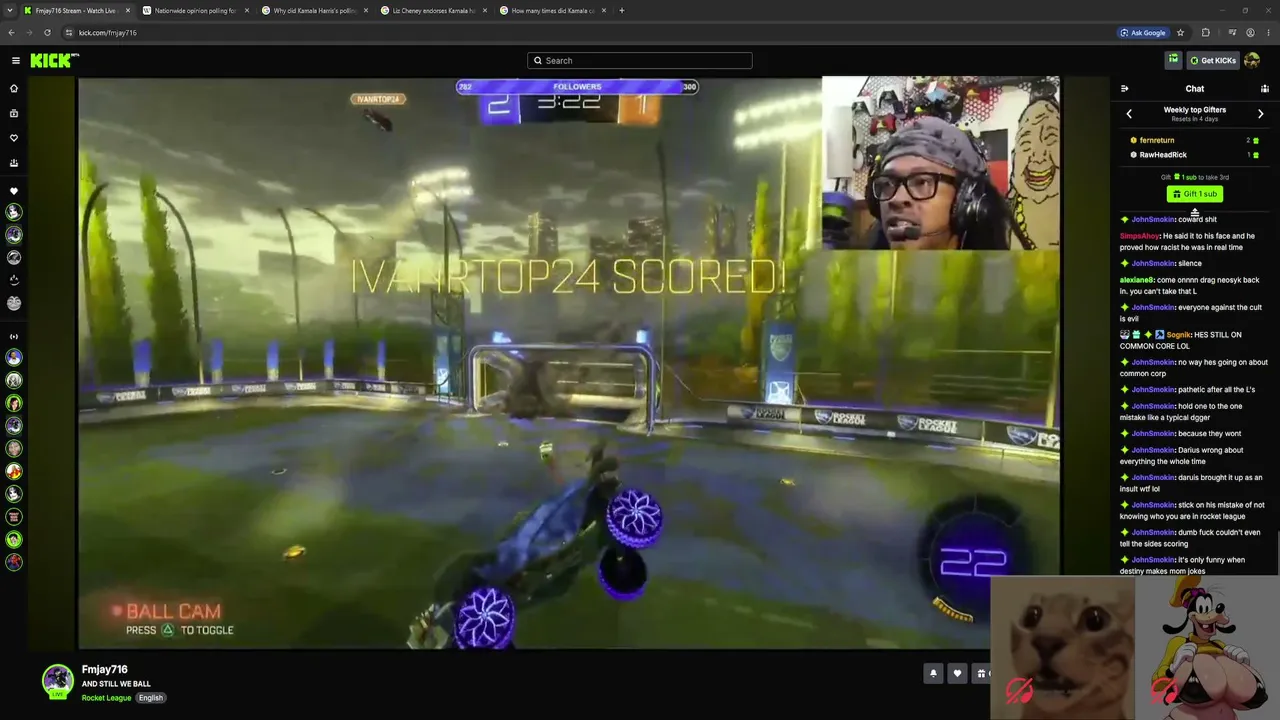This screenshot has width=1280, height=720.
Task: Open the outlined heart Following icon
Action: click(14, 138)
